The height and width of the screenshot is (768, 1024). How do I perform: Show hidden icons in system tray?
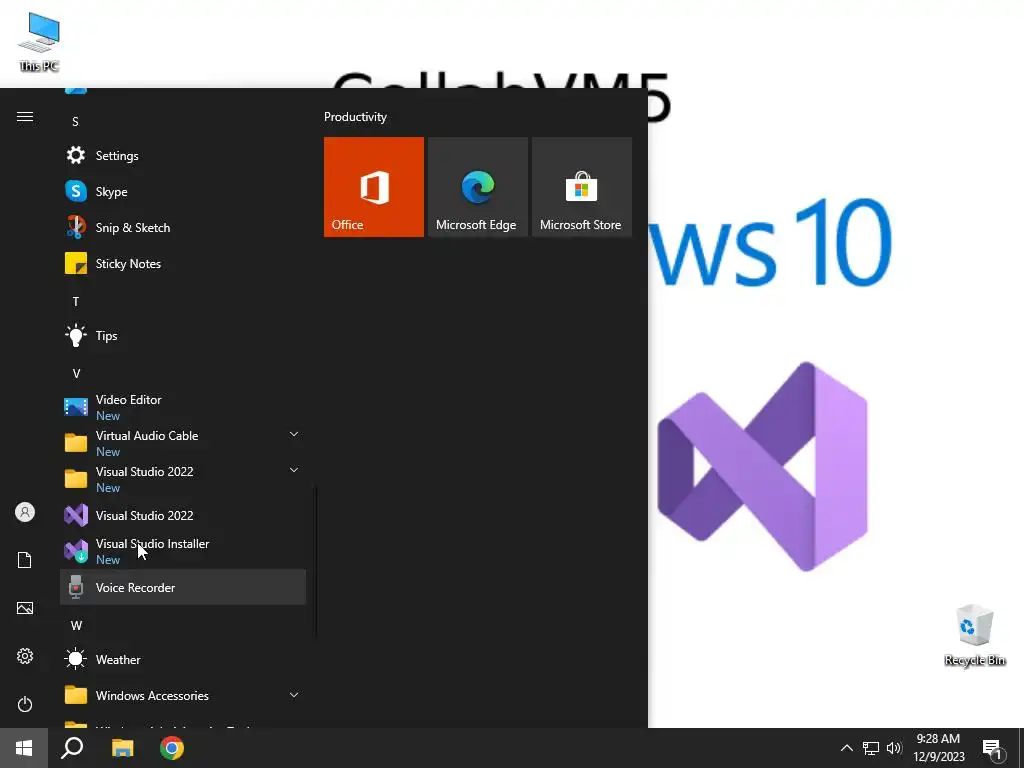click(x=846, y=748)
